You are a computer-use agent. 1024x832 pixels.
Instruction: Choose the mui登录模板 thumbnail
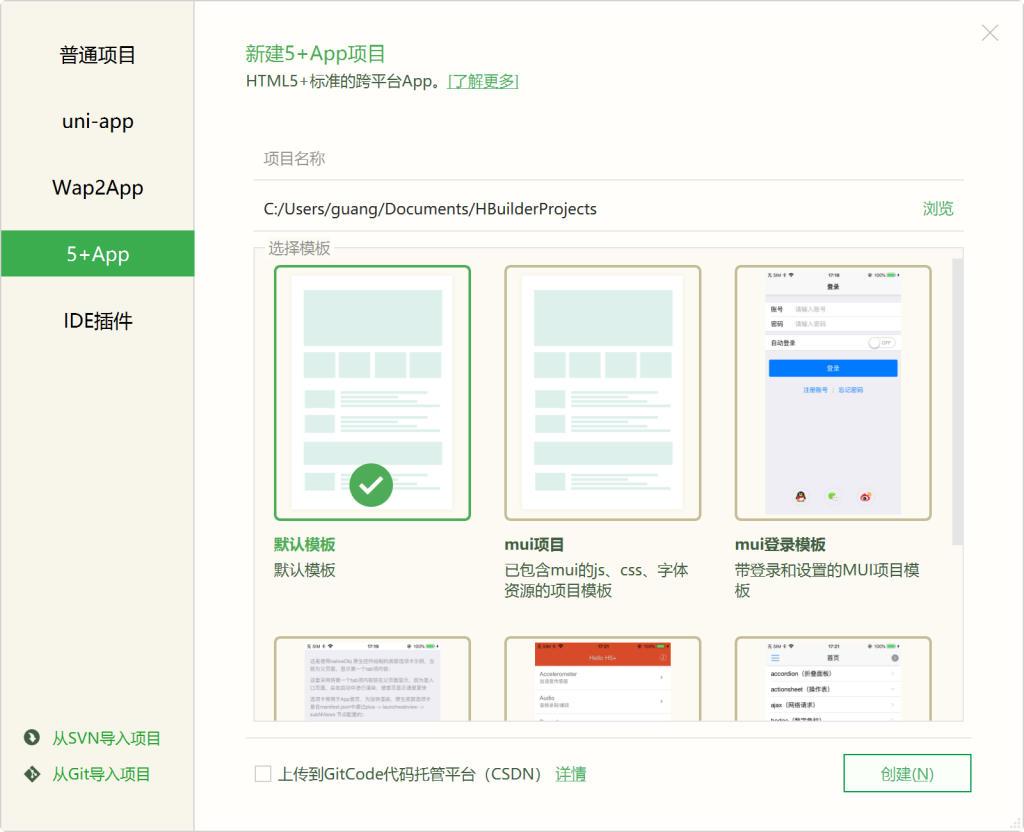coord(833,393)
